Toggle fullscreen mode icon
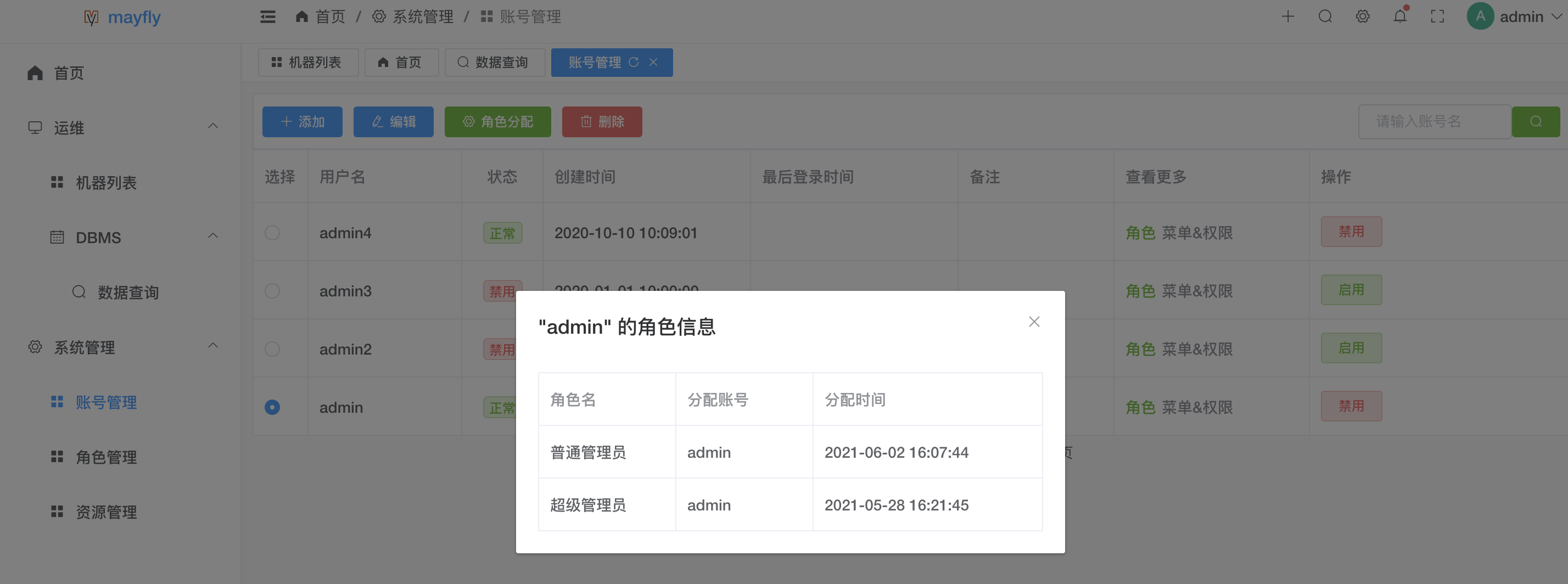1568x584 pixels. pos(1437,17)
